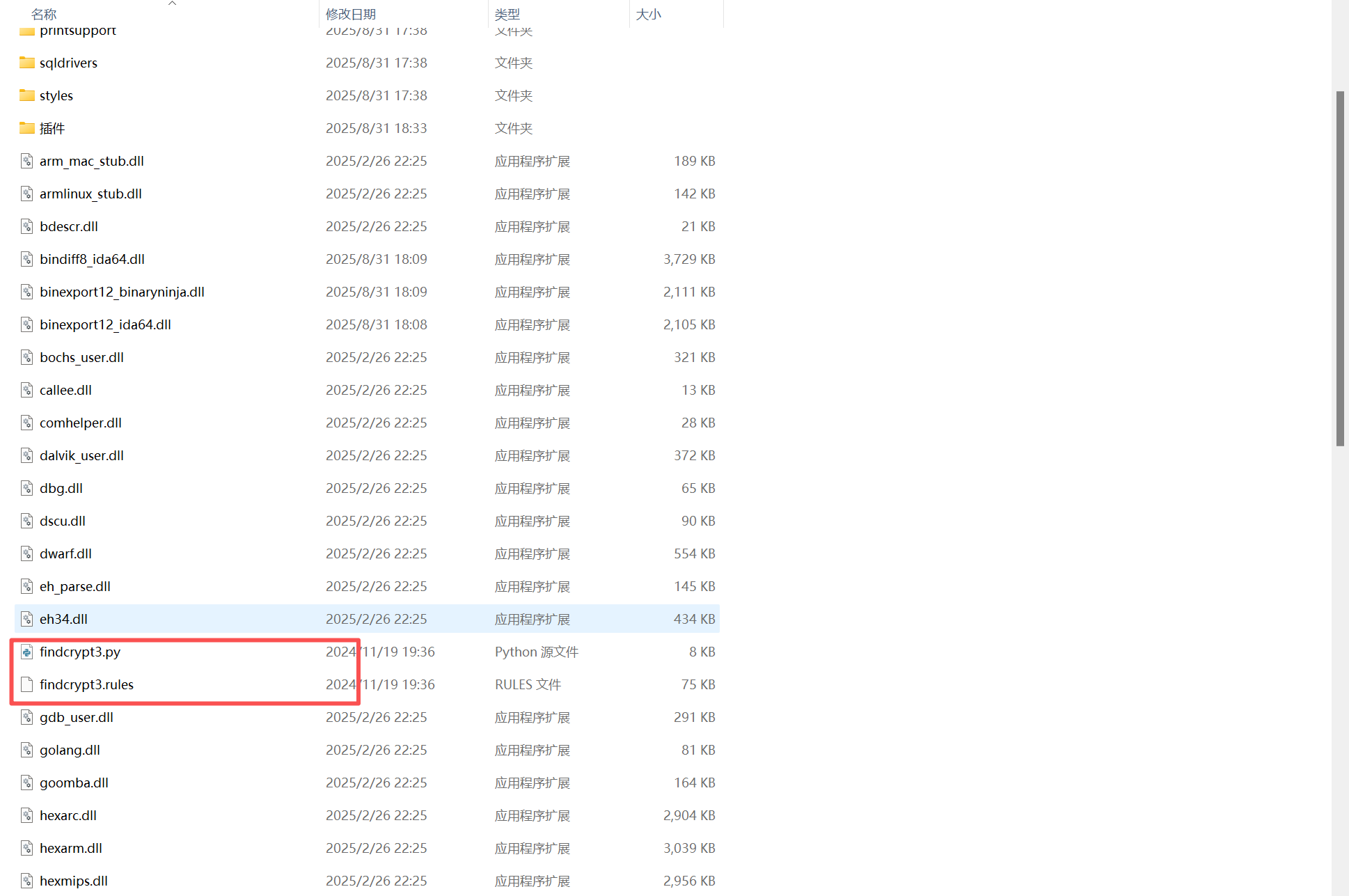Image resolution: width=1349 pixels, height=896 pixels.
Task: Select the hexmips.dll file name
Action: coord(74,881)
